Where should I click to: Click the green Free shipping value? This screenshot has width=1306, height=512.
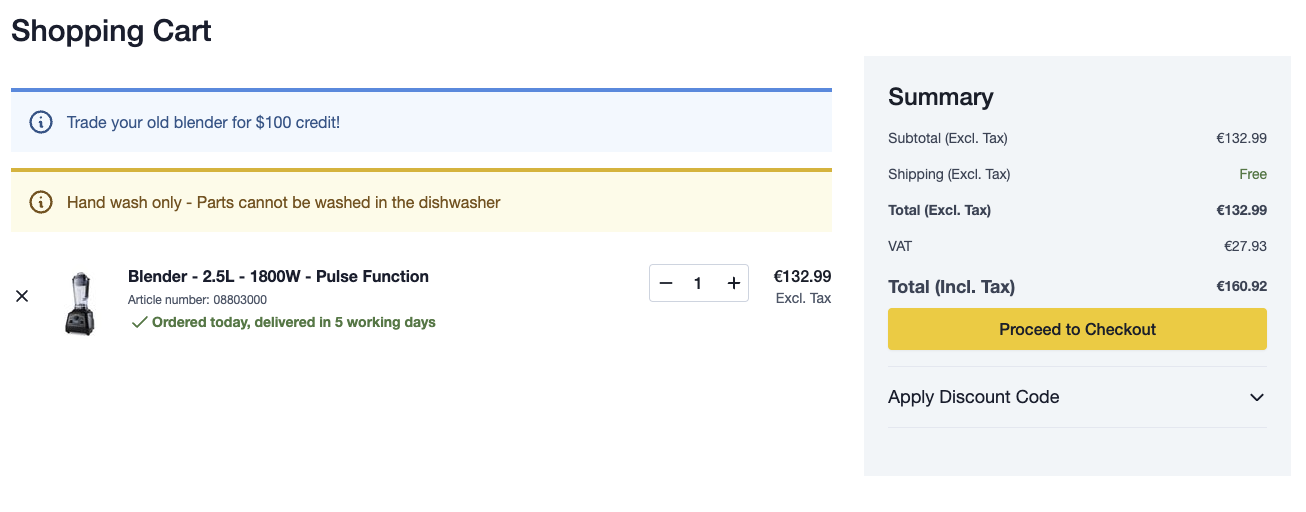coord(1252,174)
